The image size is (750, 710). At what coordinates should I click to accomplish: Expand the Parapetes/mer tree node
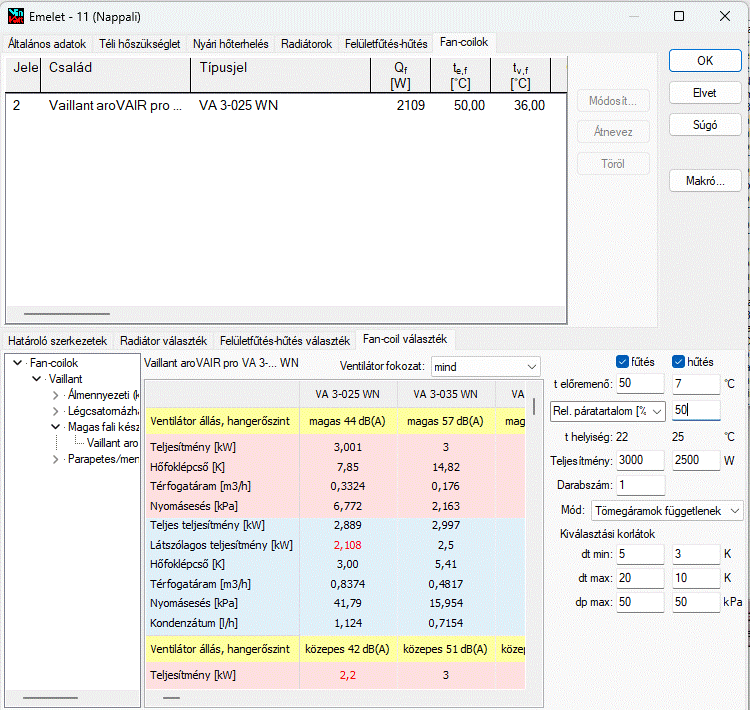point(55,459)
